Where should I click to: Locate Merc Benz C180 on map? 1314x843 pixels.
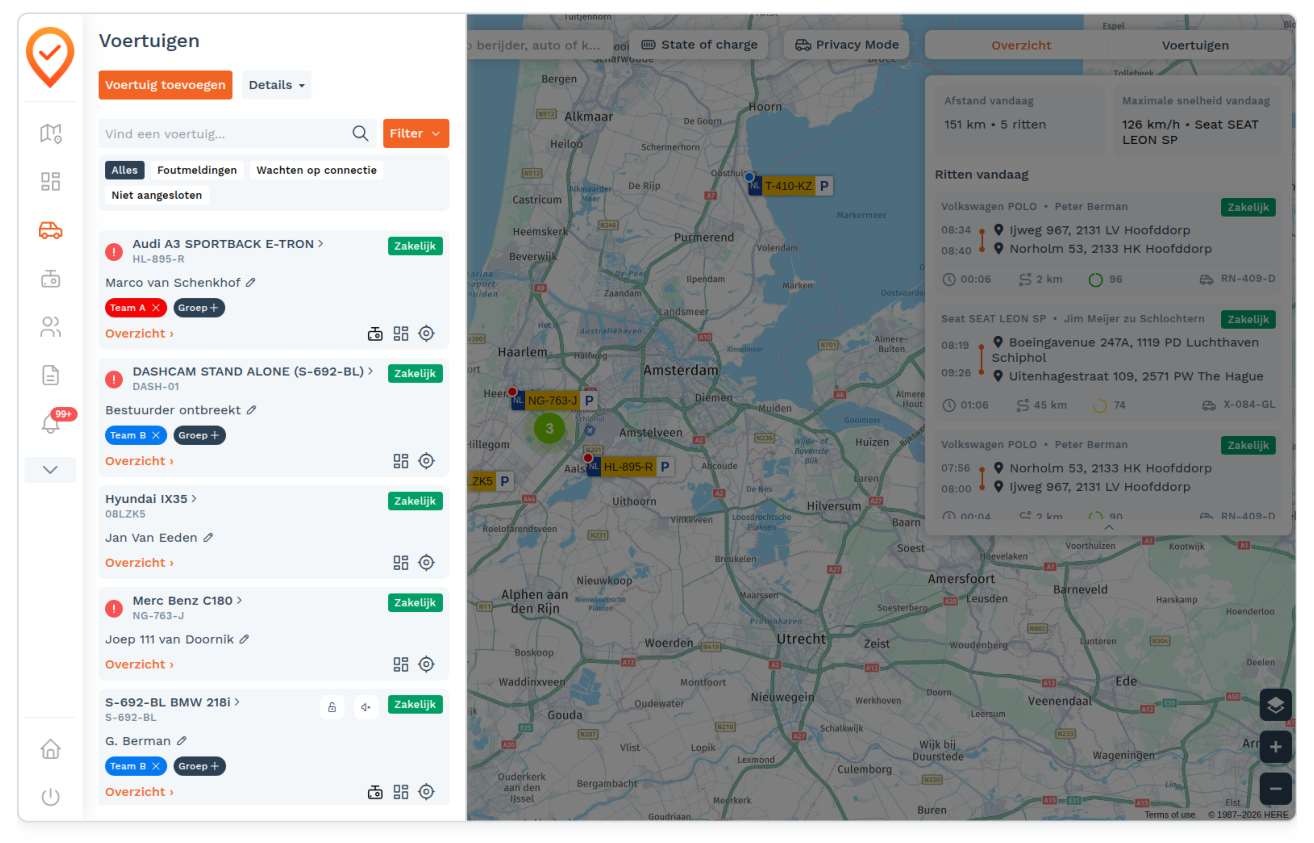[x=426, y=664]
